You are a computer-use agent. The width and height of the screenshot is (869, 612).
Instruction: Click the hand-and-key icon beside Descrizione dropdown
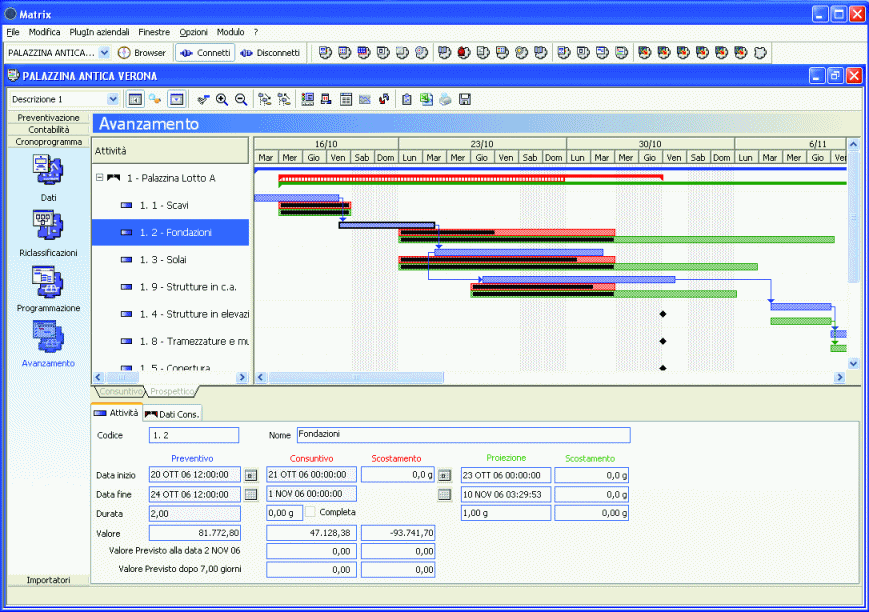[x=155, y=99]
